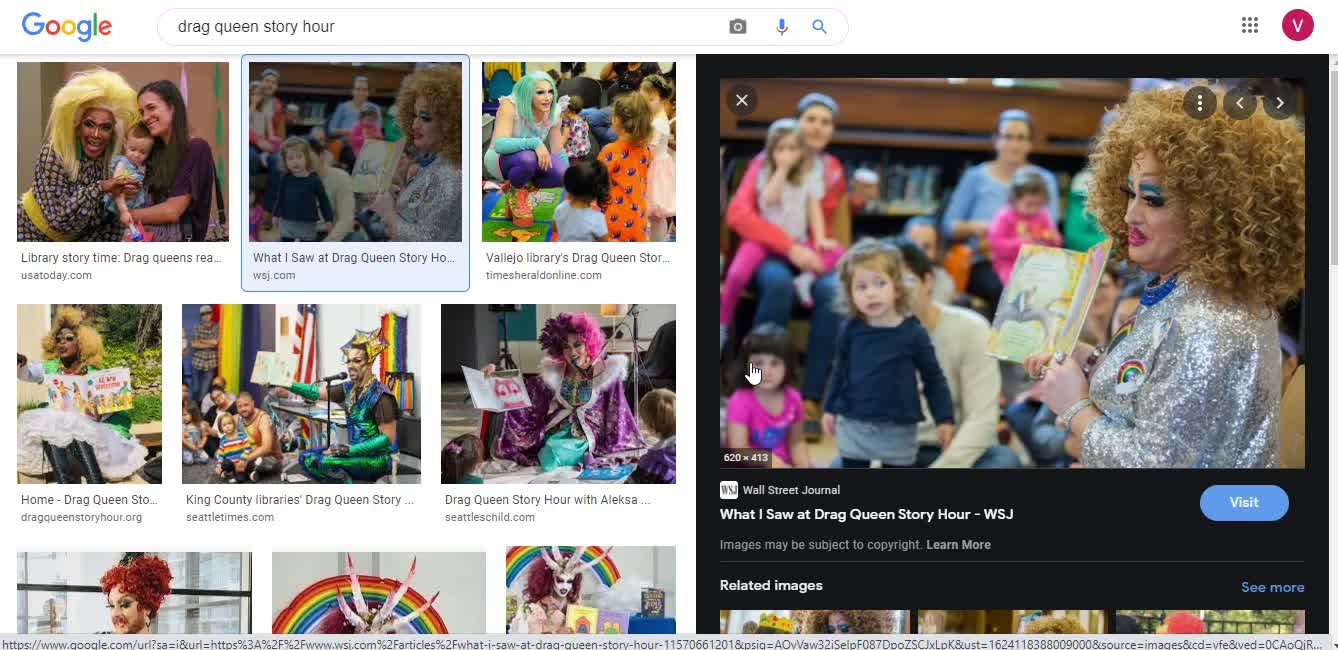Open three-dot options on preview image
Screen dimensions: 1338x650
pos(1200,103)
